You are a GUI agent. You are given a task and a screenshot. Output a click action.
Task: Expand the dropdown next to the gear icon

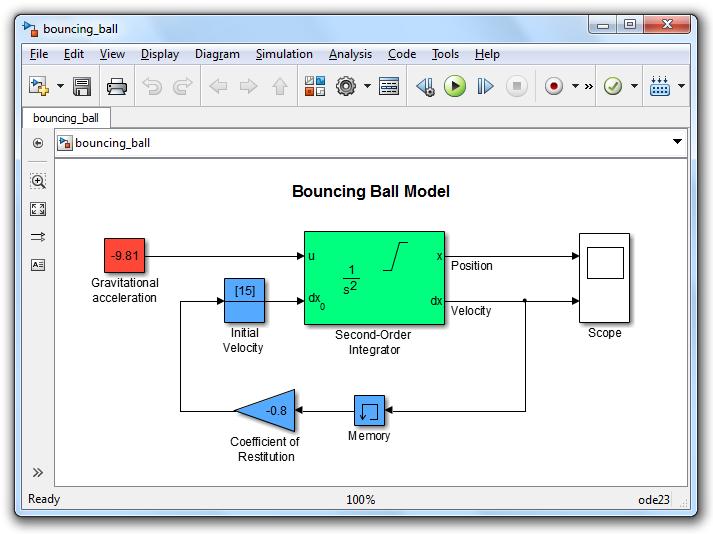(x=367, y=86)
